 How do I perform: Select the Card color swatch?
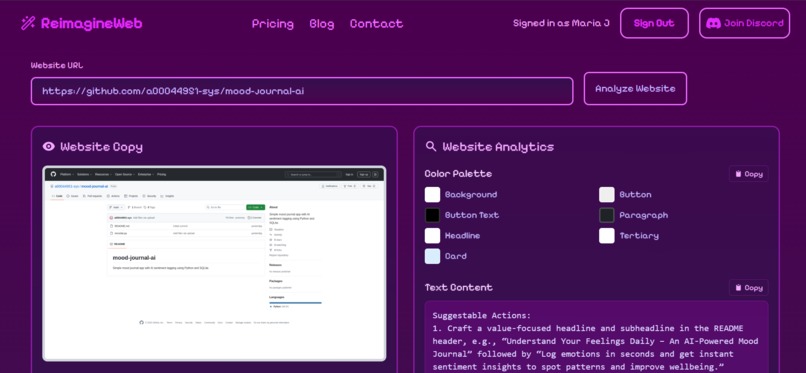(x=432, y=256)
